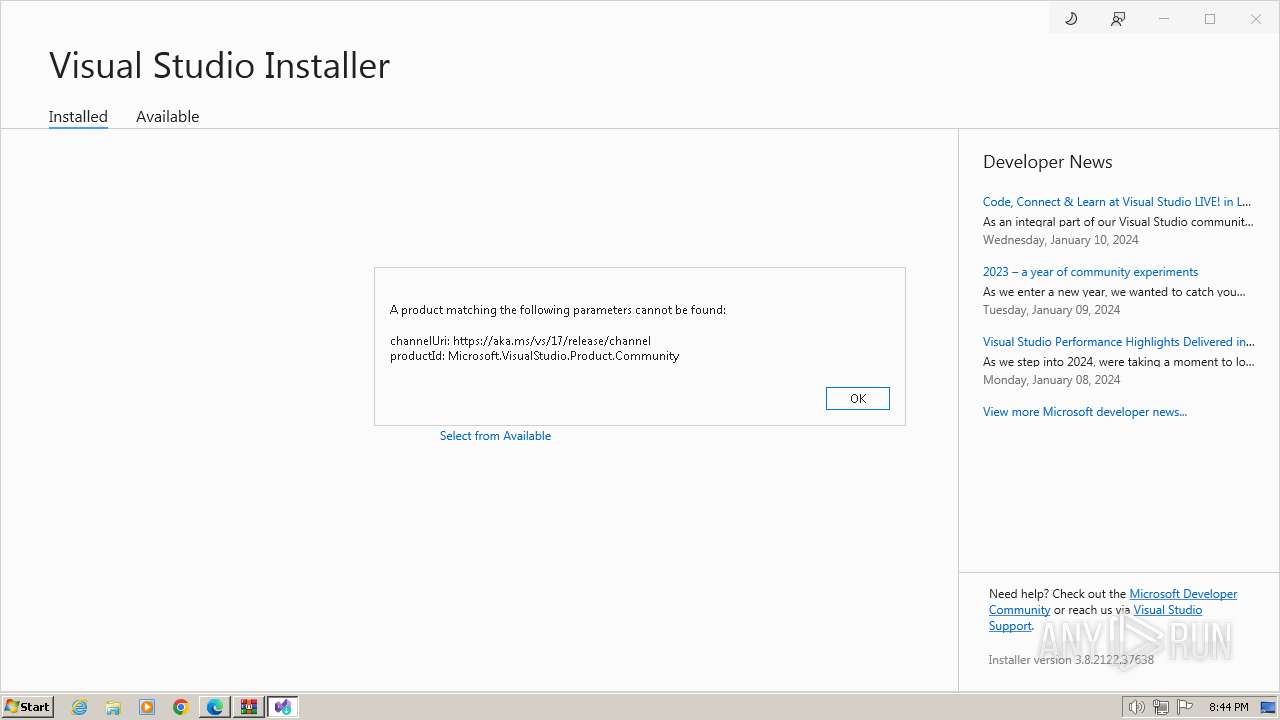Image resolution: width=1280 pixels, height=720 pixels.
Task: Open Code, Connect & Learn news article
Action: pyautogui.click(x=1117, y=202)
